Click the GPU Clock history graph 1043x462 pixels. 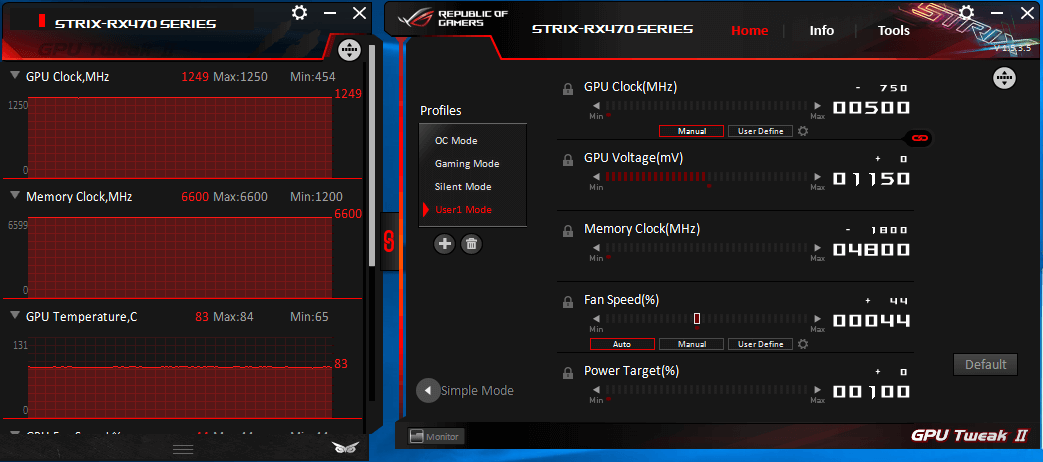(180, 137)
